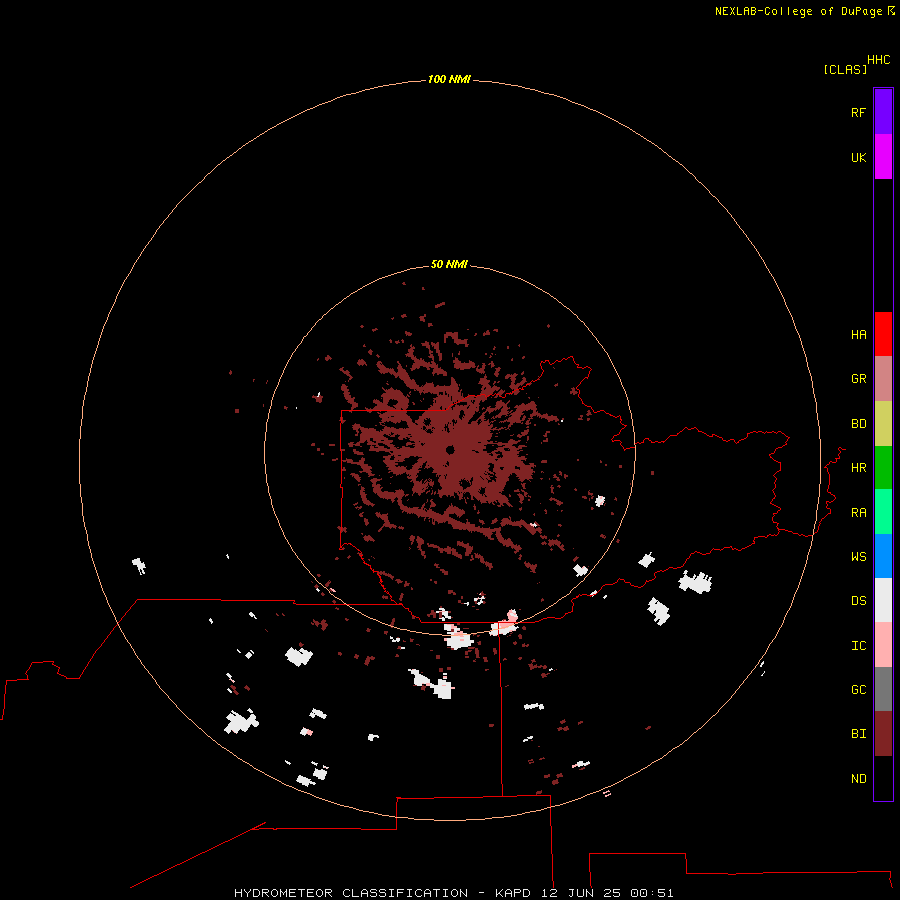Image resolution: width=900 pixels, height=900 pixels.
Task: Click the UK legend label
Action: (858, 157)
